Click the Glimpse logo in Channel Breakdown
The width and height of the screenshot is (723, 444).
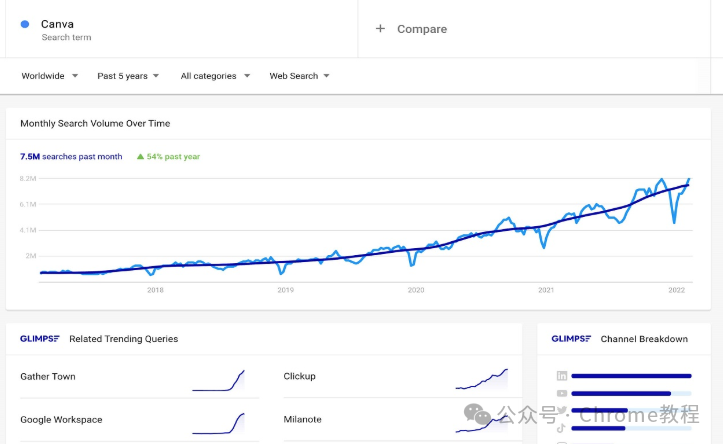pyautogui.click(x=571, y=338)
